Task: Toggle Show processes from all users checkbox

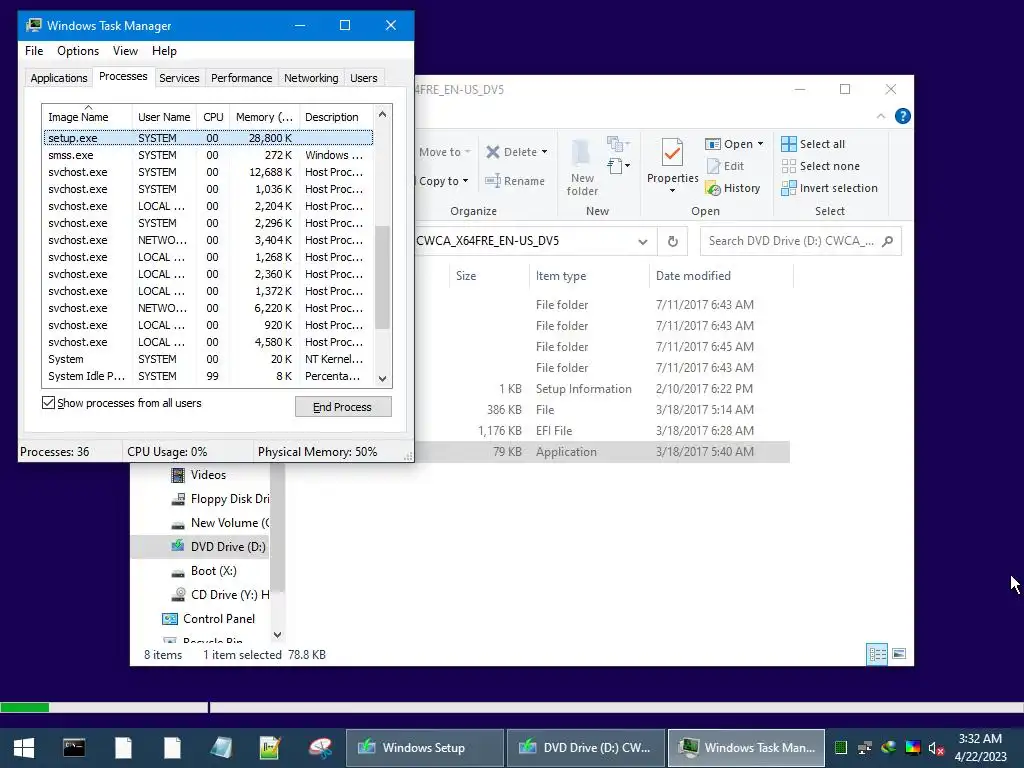Action: coord(48,402)
